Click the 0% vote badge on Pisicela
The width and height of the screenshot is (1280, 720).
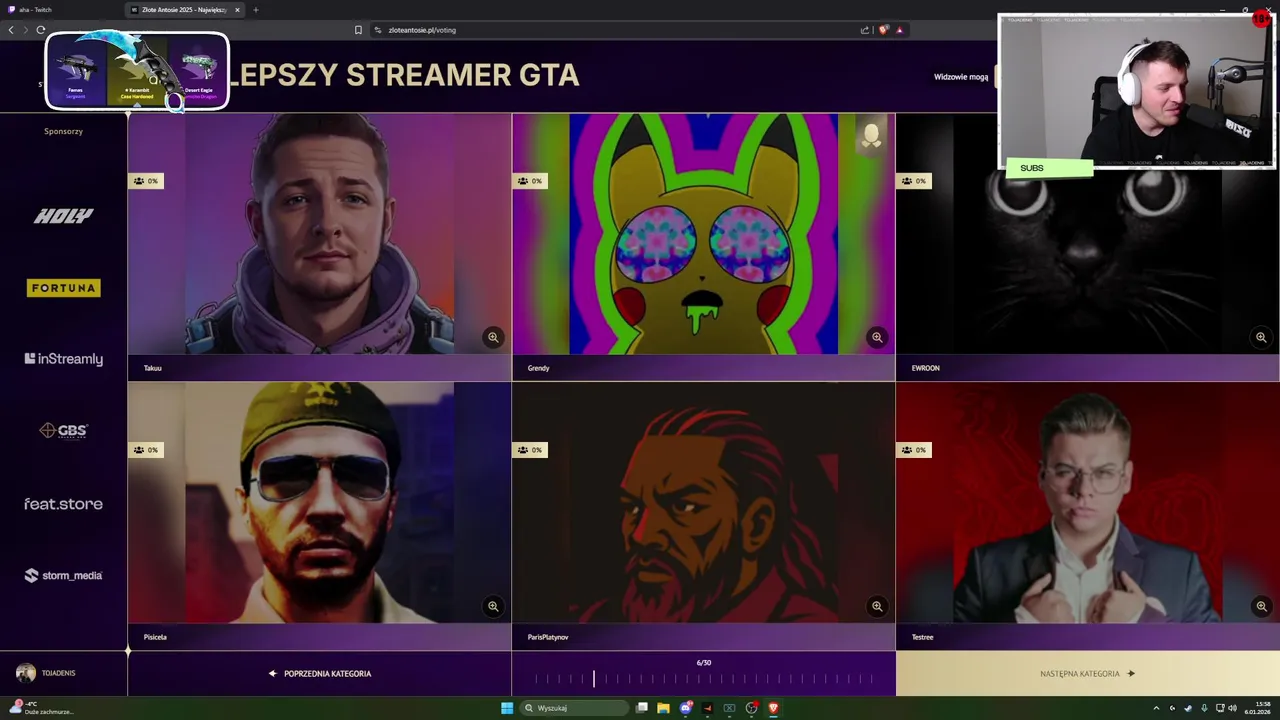[146, 450]
